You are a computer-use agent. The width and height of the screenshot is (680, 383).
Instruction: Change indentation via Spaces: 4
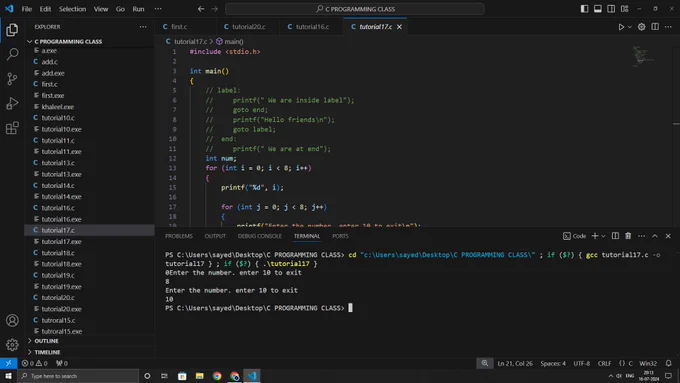pos(553,363)
